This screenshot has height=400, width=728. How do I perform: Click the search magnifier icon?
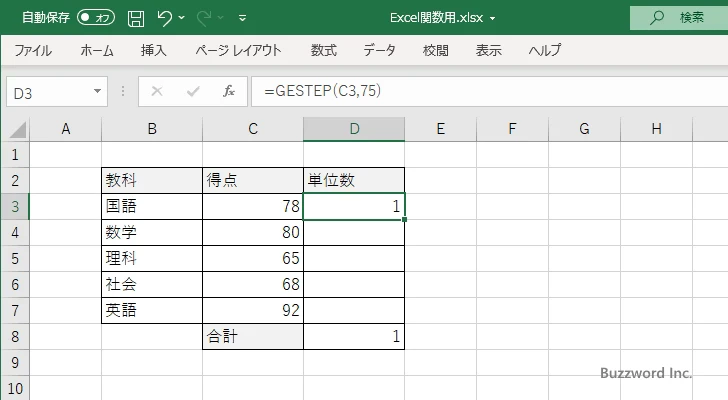pos(656,18)
